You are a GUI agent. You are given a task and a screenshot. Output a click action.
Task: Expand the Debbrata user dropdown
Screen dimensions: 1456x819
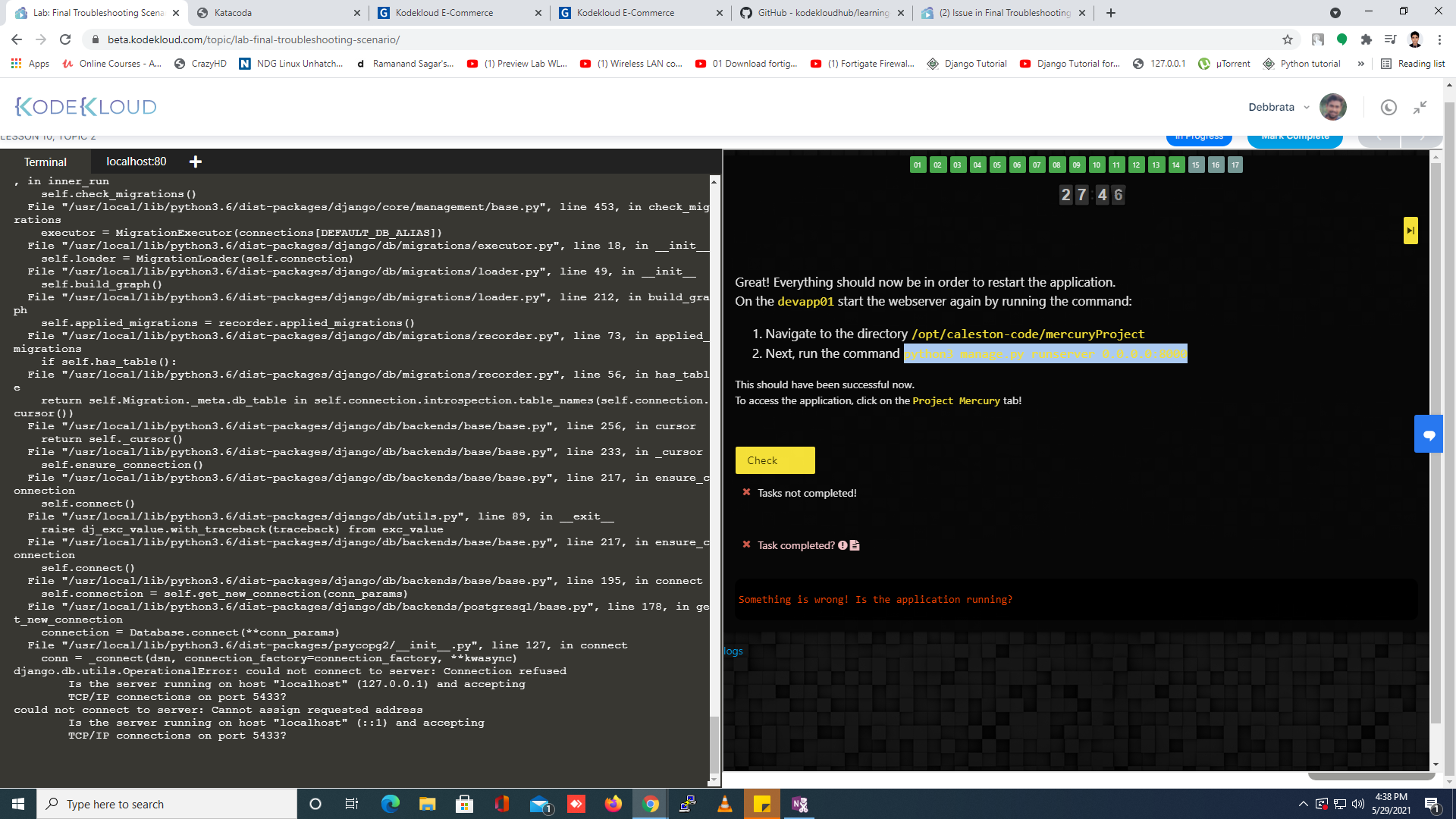[x=1307, y=107]
